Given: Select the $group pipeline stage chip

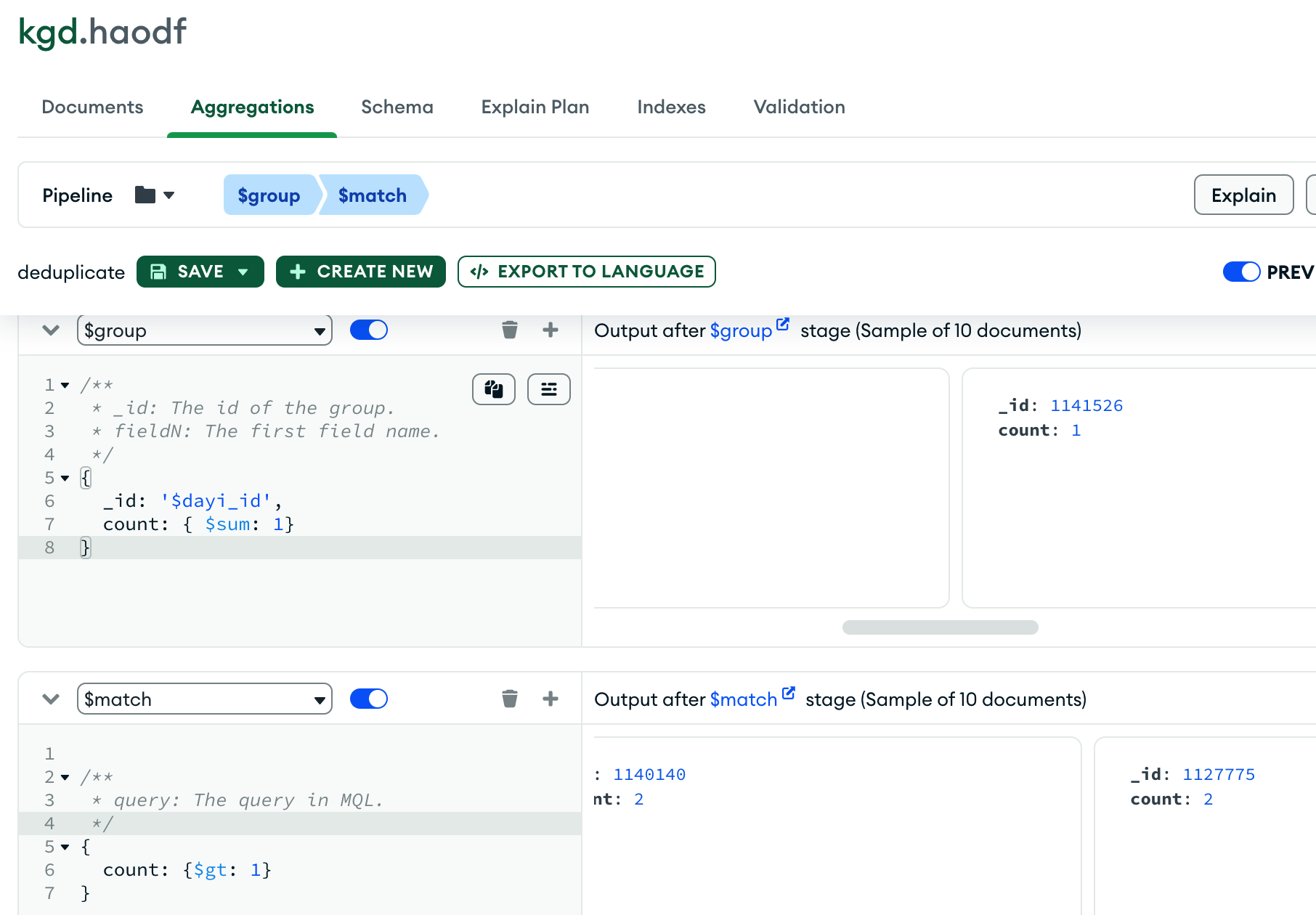Looking at the screenshot, I should pos(269,195).
